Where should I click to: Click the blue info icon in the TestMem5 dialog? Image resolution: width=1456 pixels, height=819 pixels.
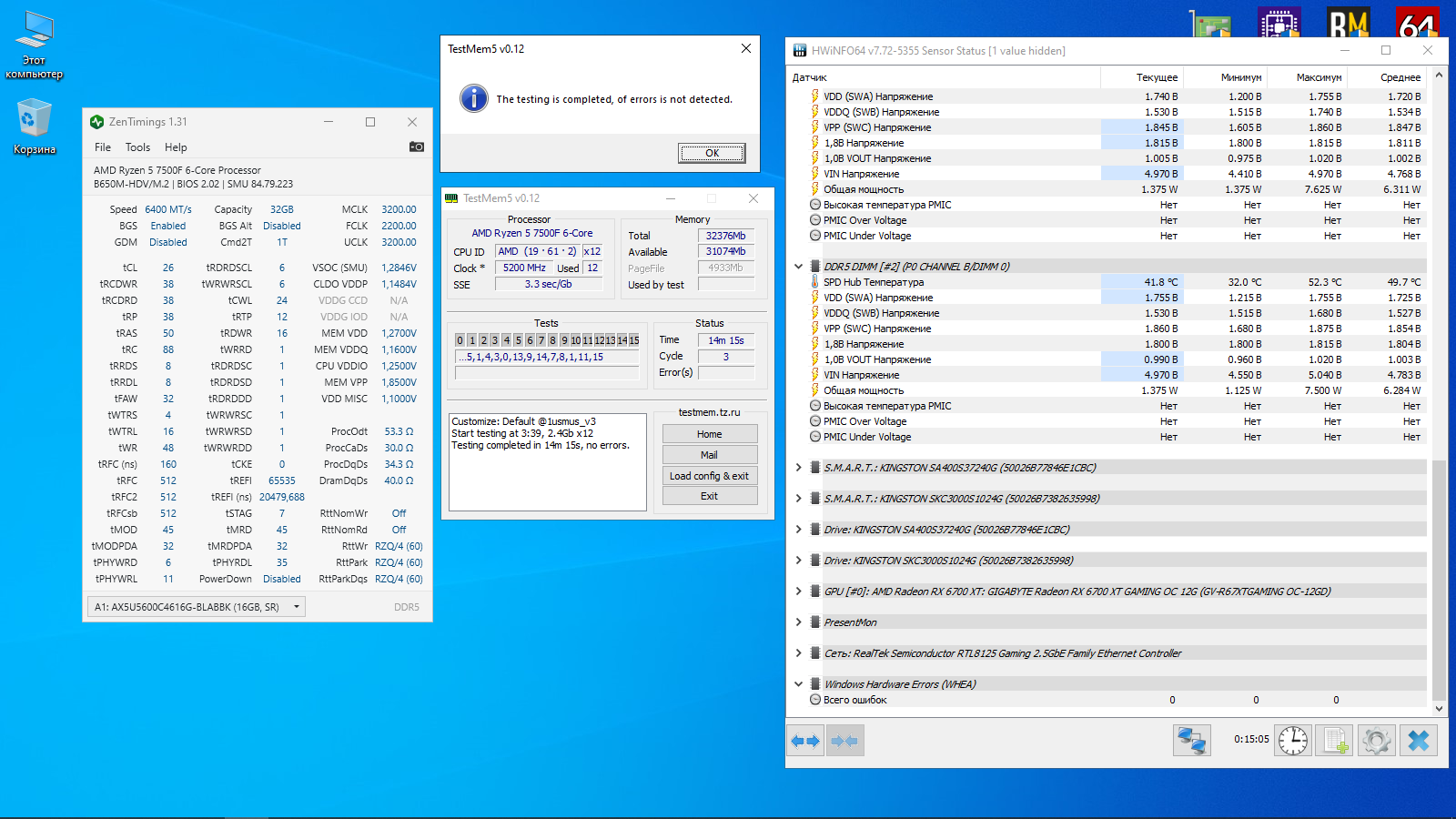473,98
